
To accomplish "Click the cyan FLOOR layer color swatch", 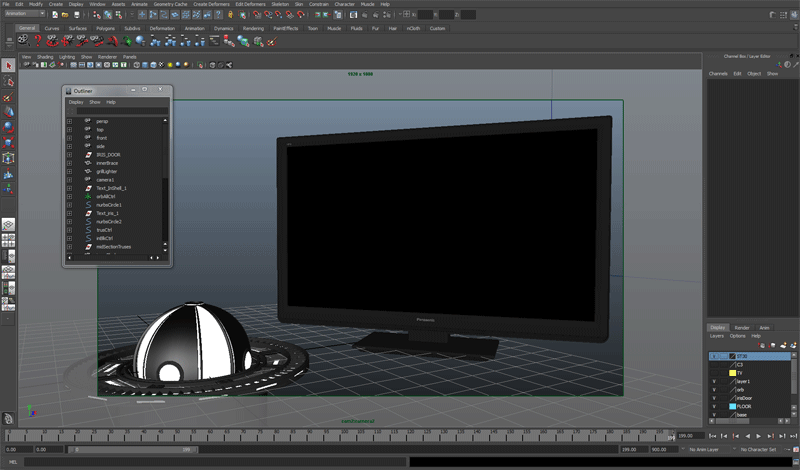I will (732, 407).
